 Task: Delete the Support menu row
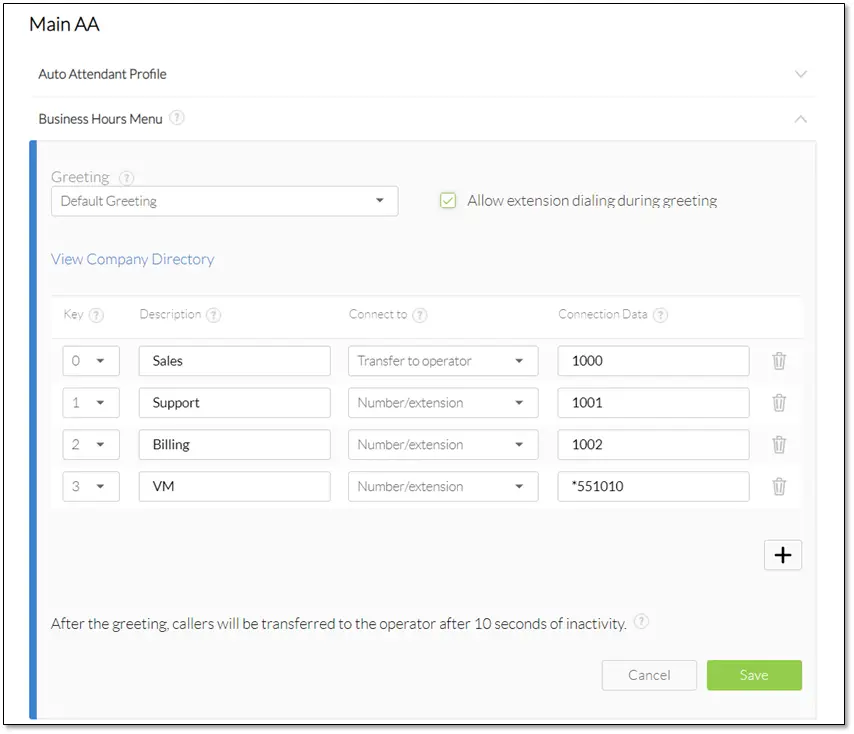pyautogui.click(x=779, y=403)
